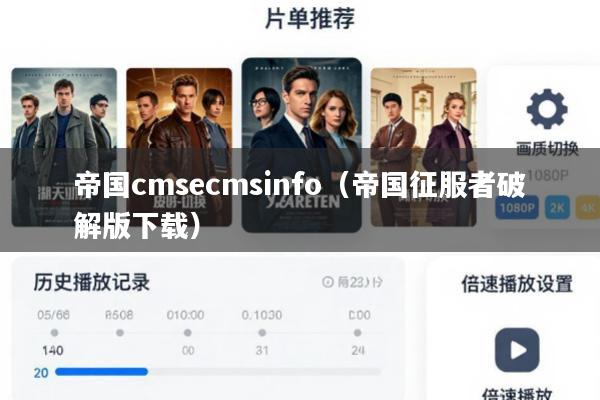The width and height of the screenshot is (600, 400).
Task: Click the rightmost 0:00 timeline dot
Action: pyautogui.click(x=357, y=333)
